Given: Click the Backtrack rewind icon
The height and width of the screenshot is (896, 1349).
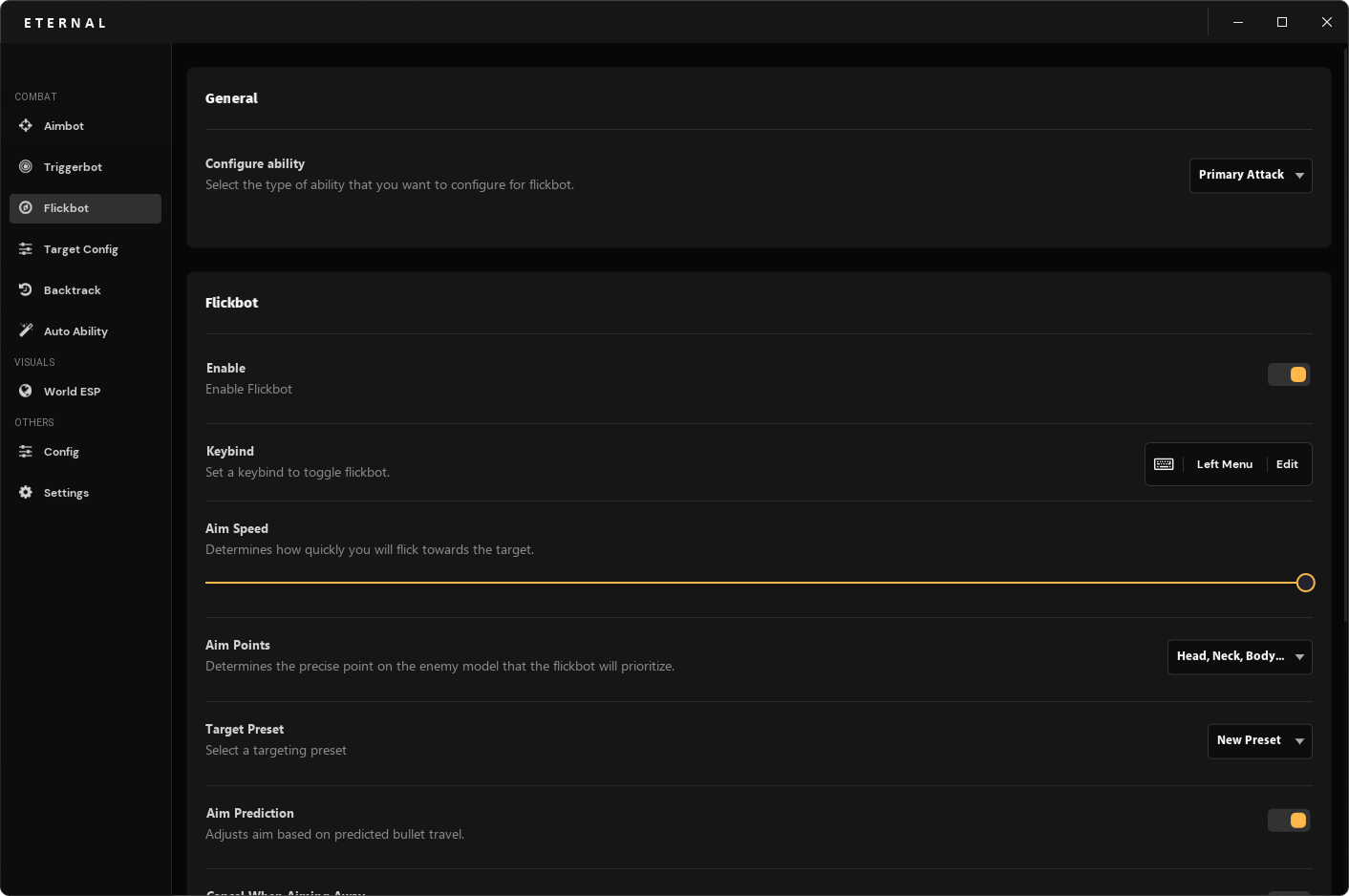Looking at the screenshot, I should pos(26,290).
